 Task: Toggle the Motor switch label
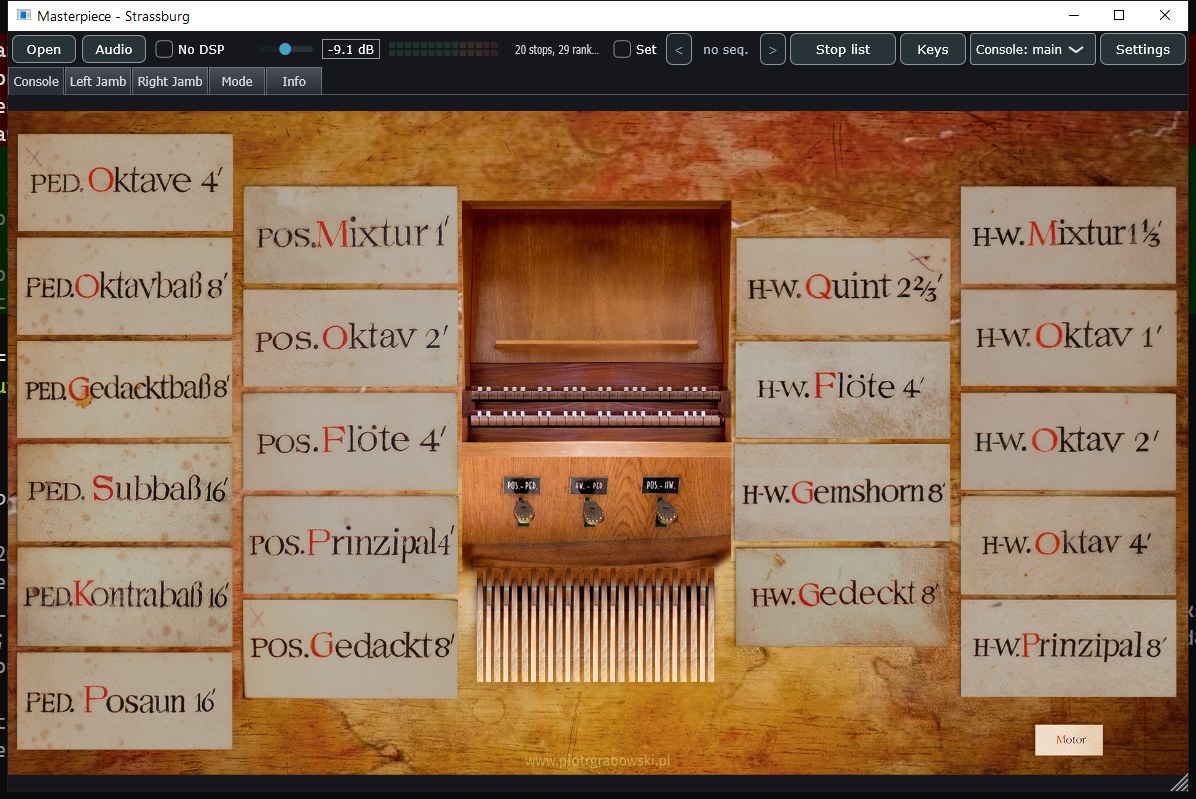tap(1069, 740)
